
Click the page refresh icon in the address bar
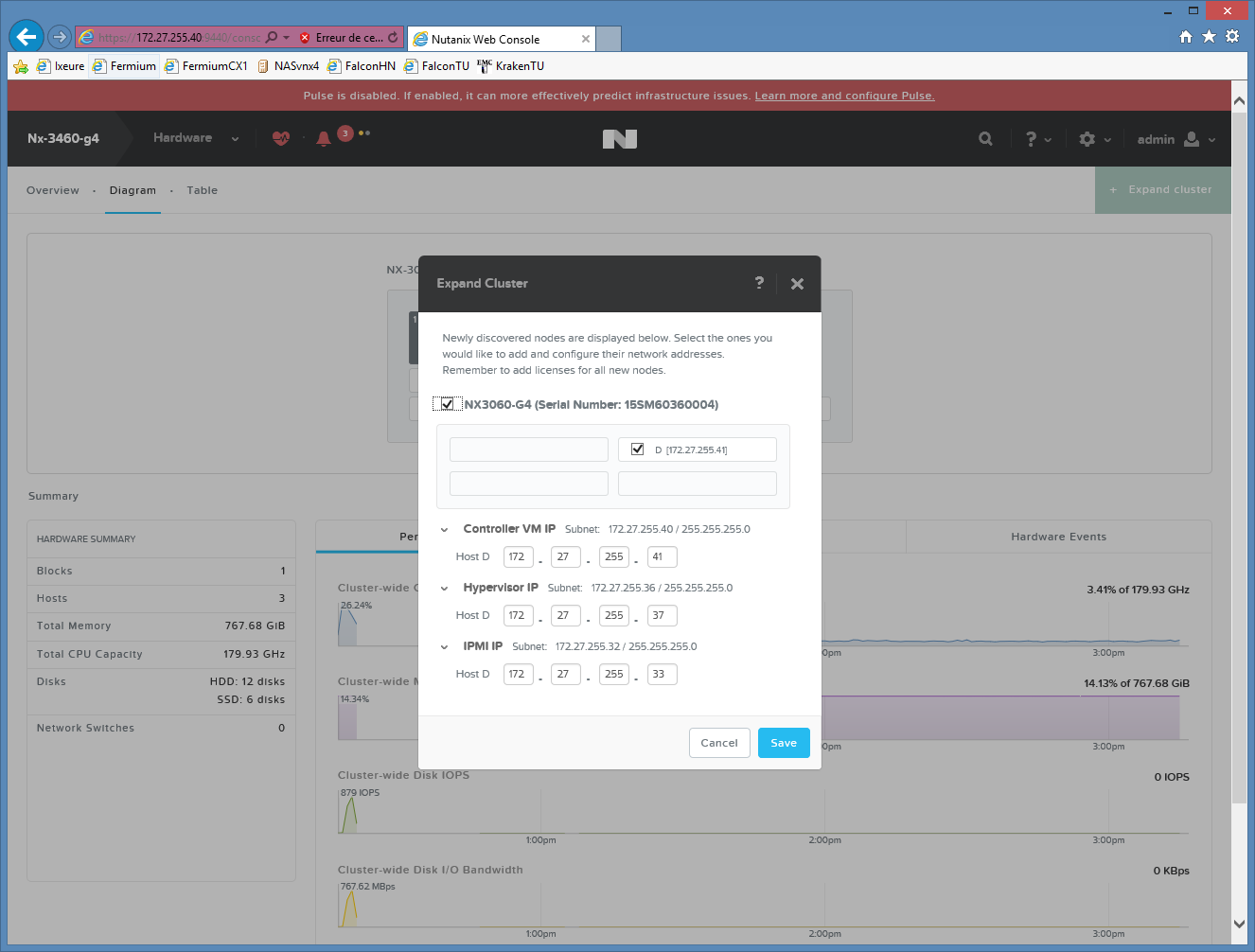pyautogui.click(x=393, y=38)
